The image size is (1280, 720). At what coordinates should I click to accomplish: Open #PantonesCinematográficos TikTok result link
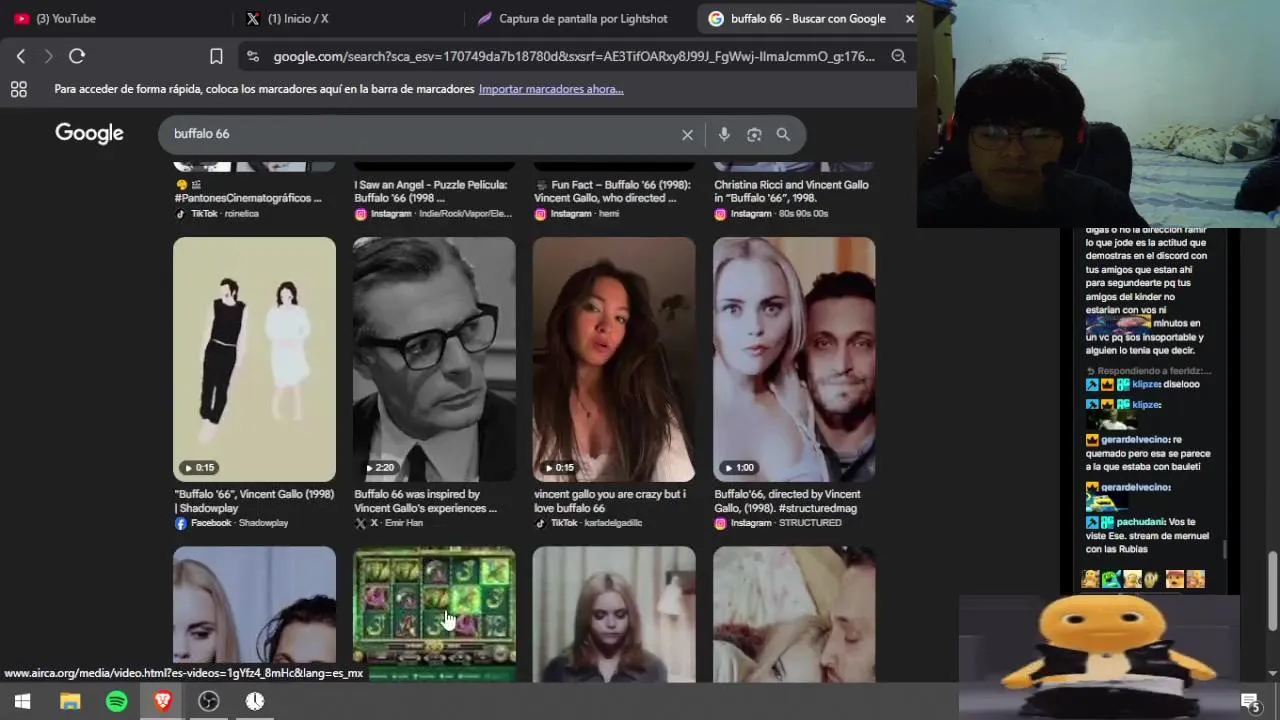coord(248,192)
